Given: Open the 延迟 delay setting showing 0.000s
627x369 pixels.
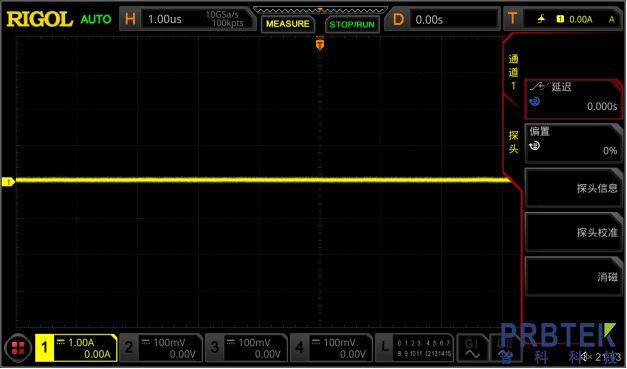Looking at the screenshot, I should point(573,98).
